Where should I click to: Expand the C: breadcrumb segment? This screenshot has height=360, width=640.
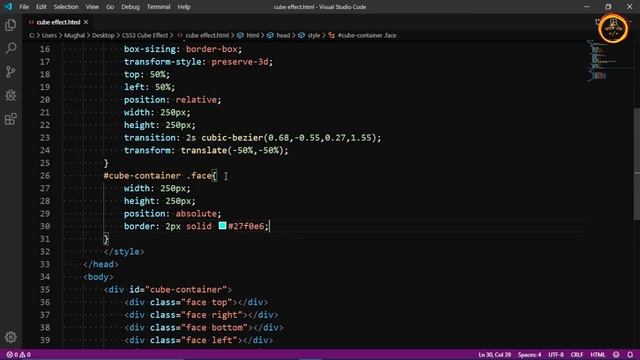[32, 36]
